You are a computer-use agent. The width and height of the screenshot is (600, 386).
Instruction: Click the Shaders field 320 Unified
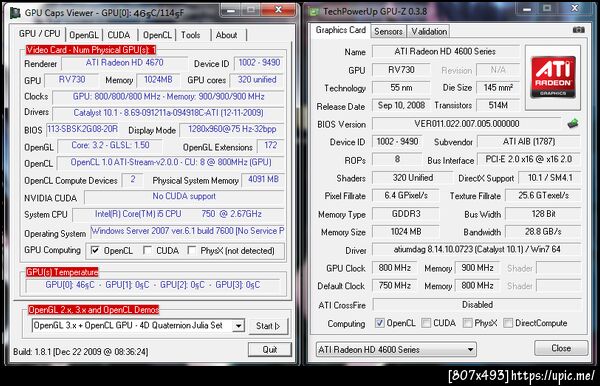(412, 178)
